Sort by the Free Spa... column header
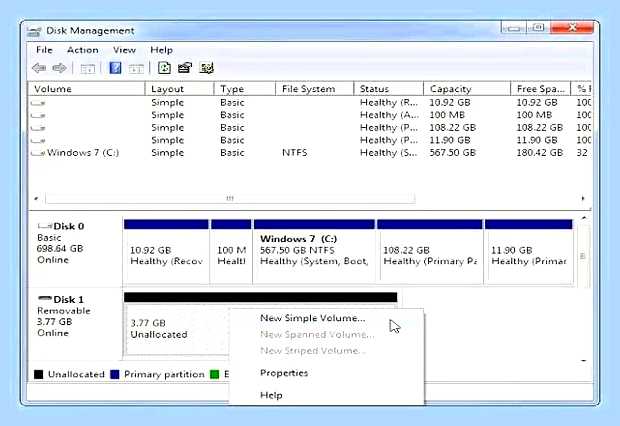This screenshot has height=426, width=620. [x=541, y=89]
